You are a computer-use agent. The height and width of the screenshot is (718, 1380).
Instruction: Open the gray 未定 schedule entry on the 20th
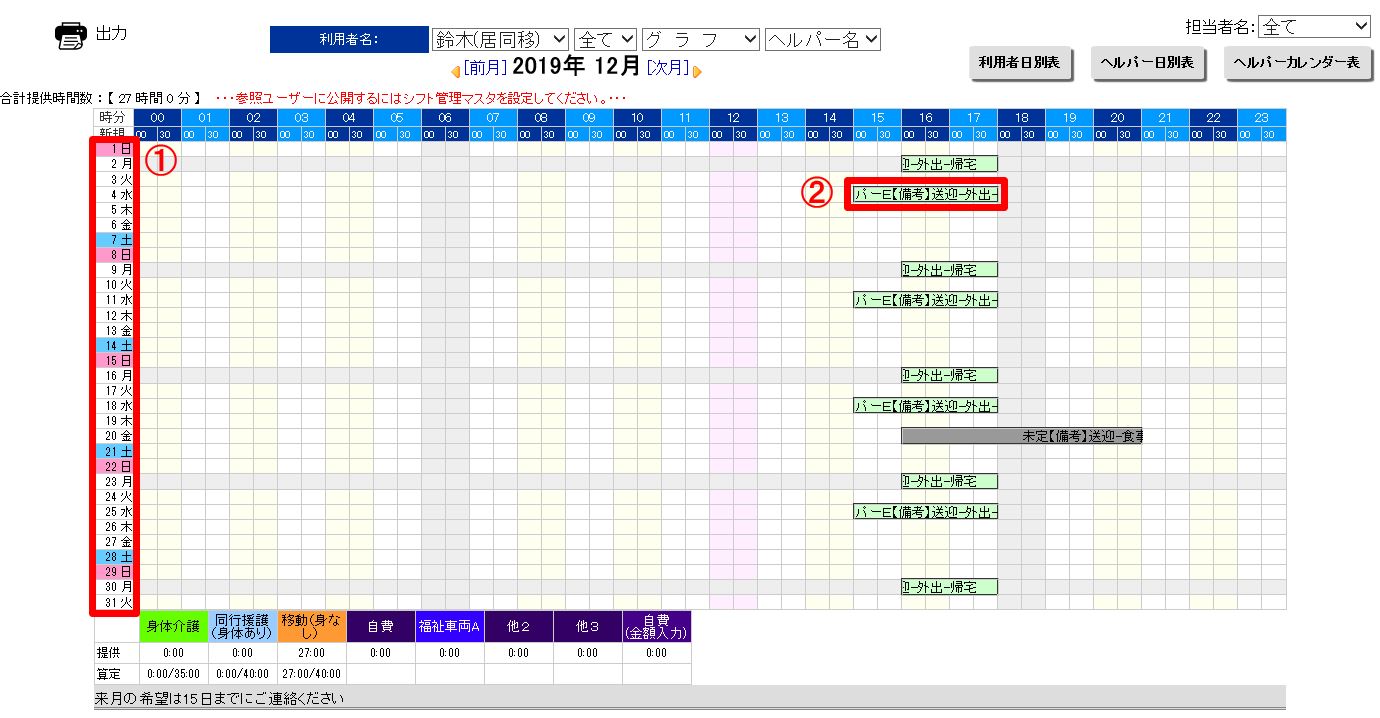pos(1020,436)
